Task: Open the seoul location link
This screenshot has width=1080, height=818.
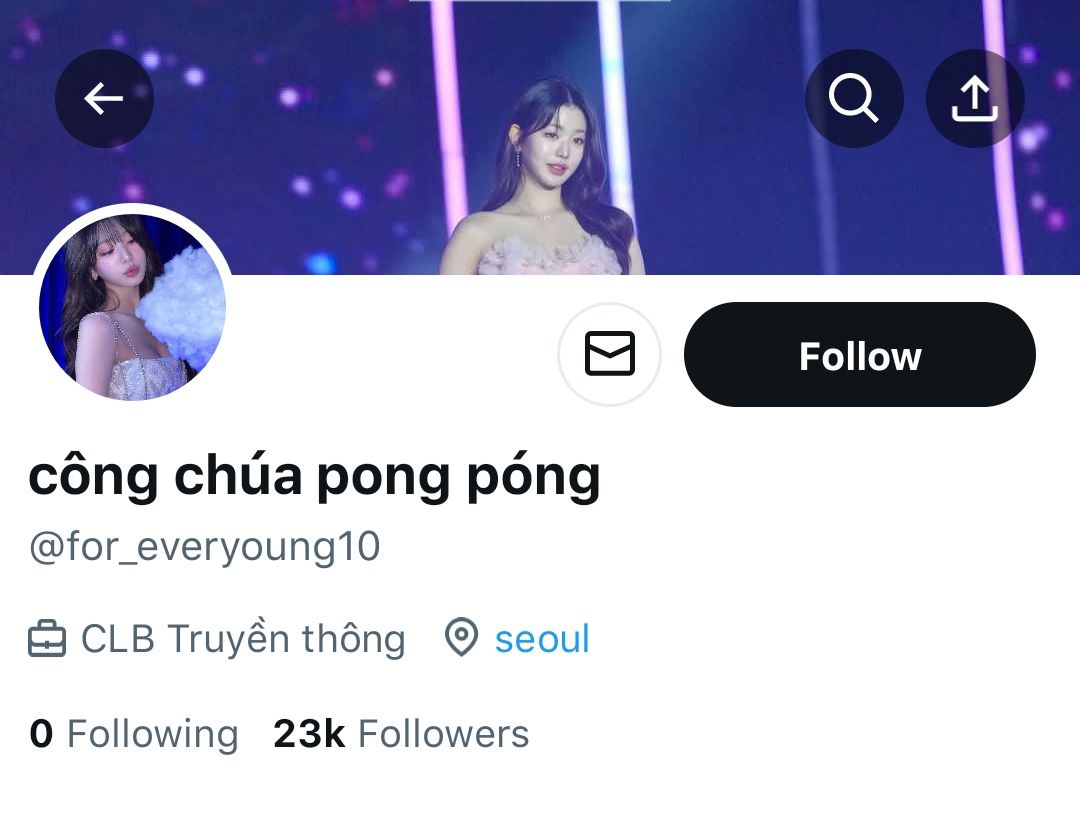Action: click(x=542, y=639)
